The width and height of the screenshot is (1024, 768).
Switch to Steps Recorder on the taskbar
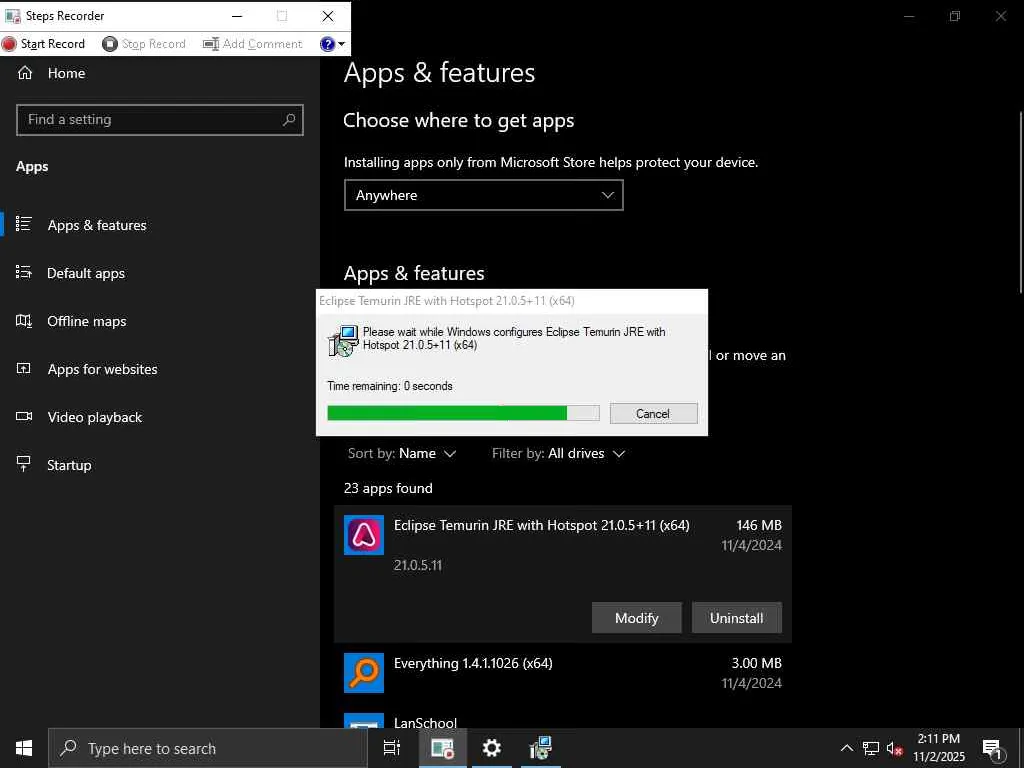pos(442,748)
